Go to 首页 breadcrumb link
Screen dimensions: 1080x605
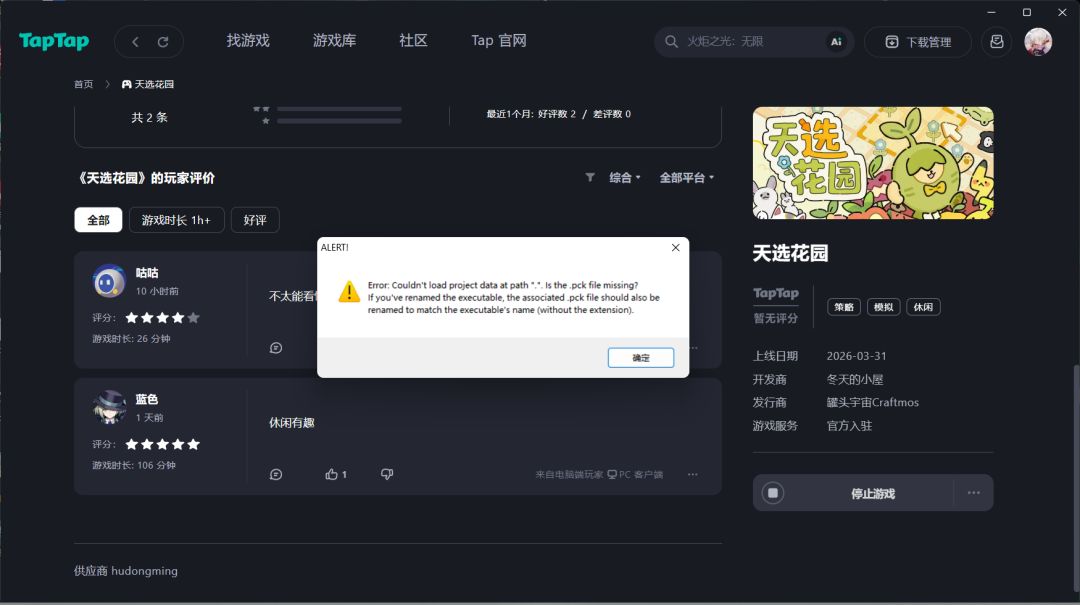point(83,84)
